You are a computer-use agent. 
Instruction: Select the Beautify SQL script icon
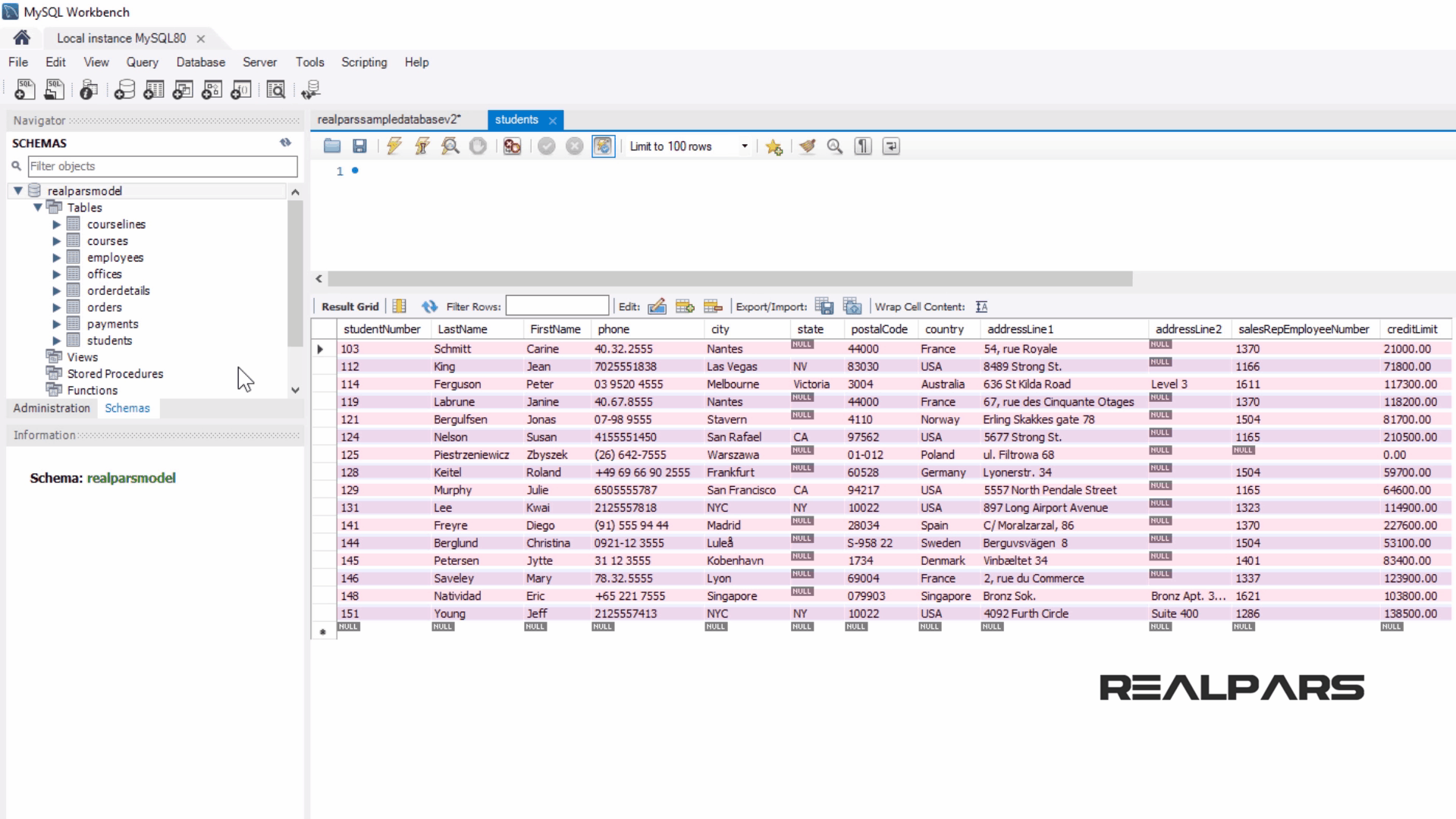click(x=806, y=146)
